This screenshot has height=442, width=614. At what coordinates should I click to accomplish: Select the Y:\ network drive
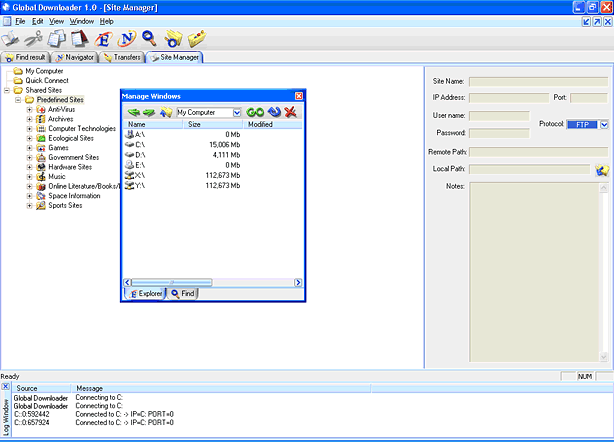[x=135, y=185]
